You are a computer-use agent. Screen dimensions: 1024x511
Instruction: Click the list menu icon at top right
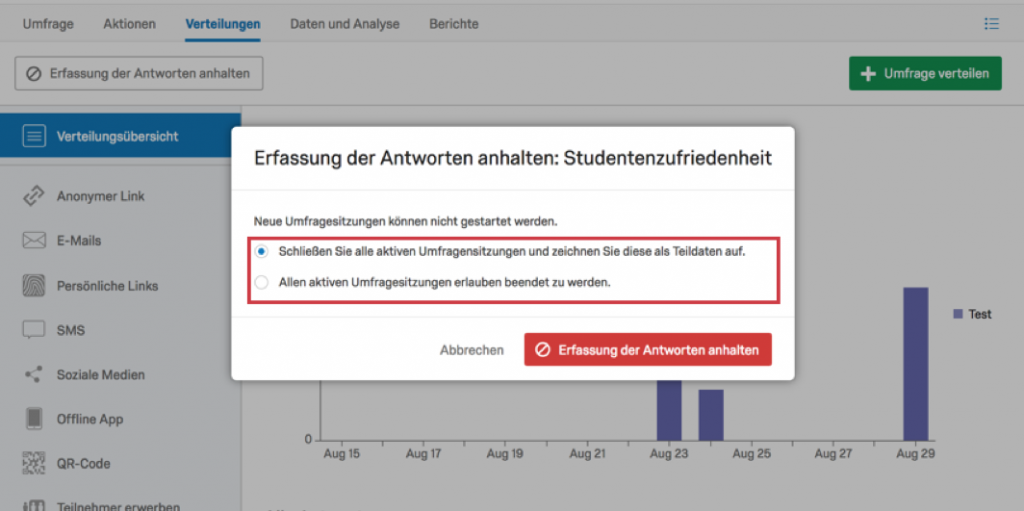coord(991,24)
